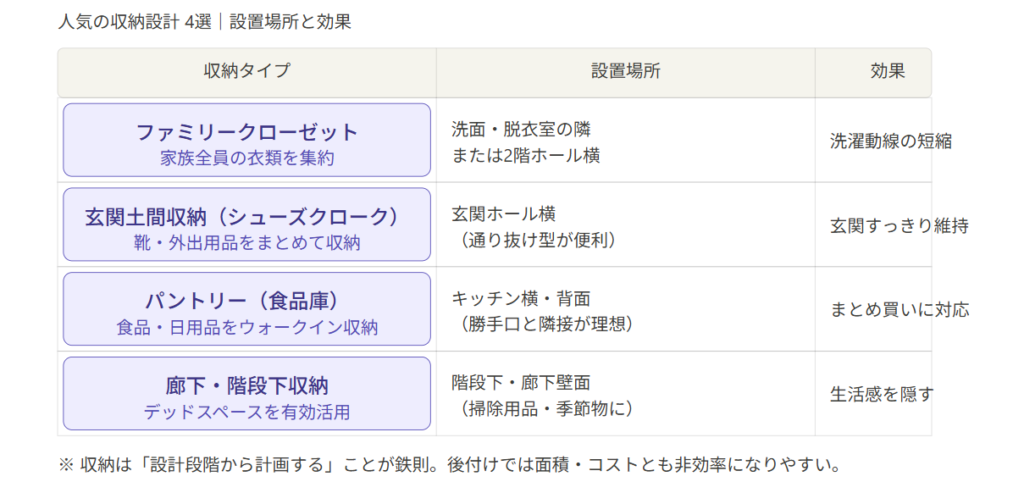Viewport: 1024px width, 493px height.
Task: Click the footnote about 設計段階から計画する
Action: [x=449, y=465]
